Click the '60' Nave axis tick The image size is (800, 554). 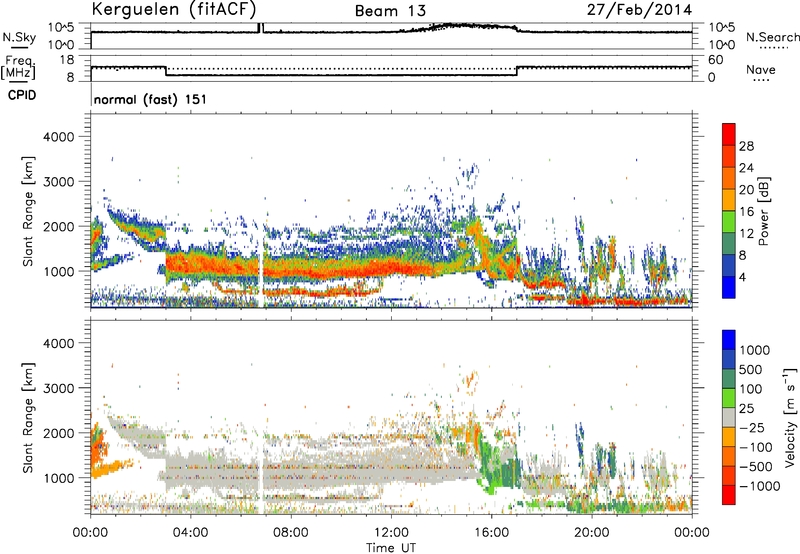[716, 60]
